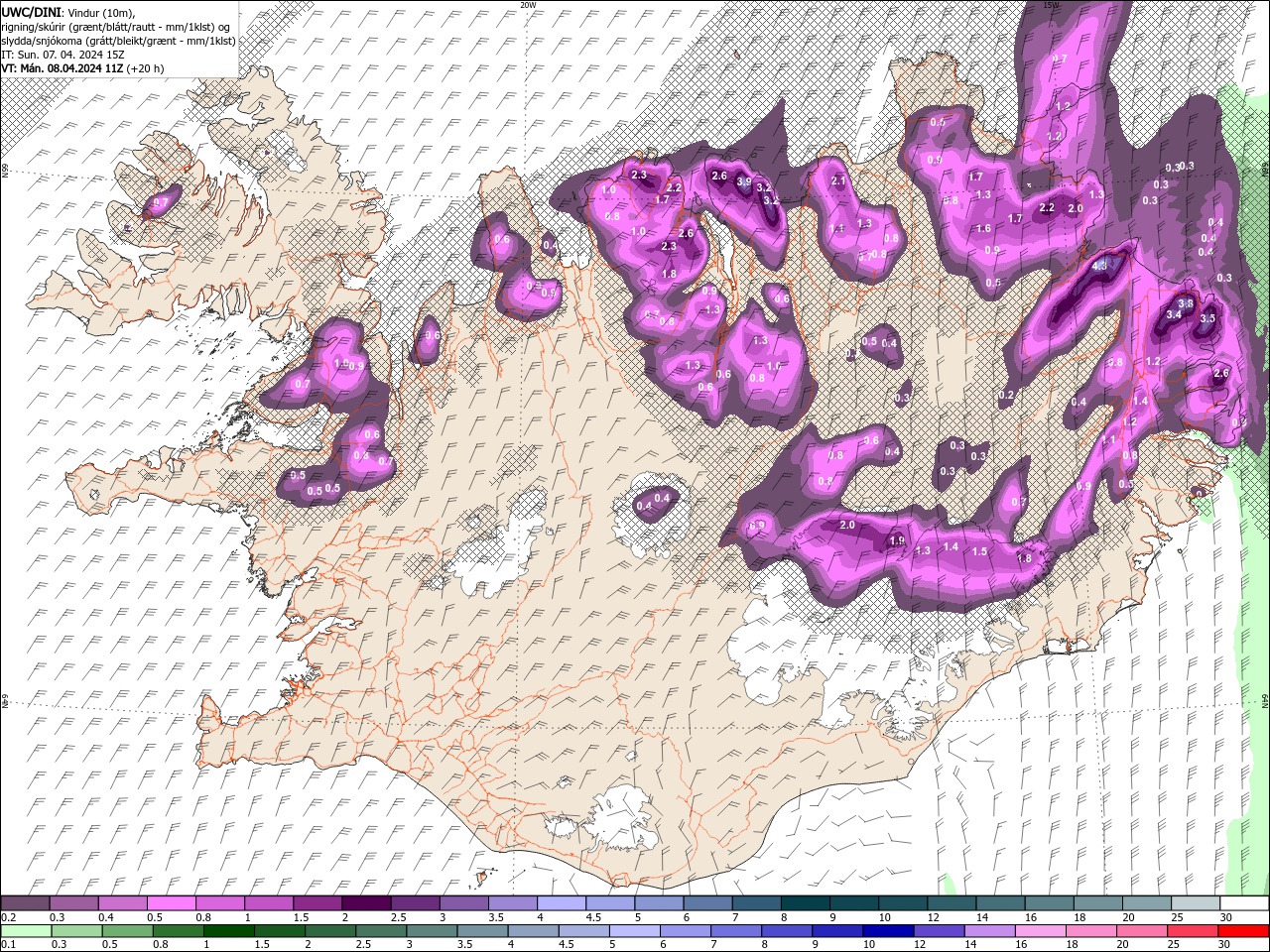Viewport: 1270px width, 952px height.
Task: Click the 20W meridian label at top
Action: (x=528, y=5)
